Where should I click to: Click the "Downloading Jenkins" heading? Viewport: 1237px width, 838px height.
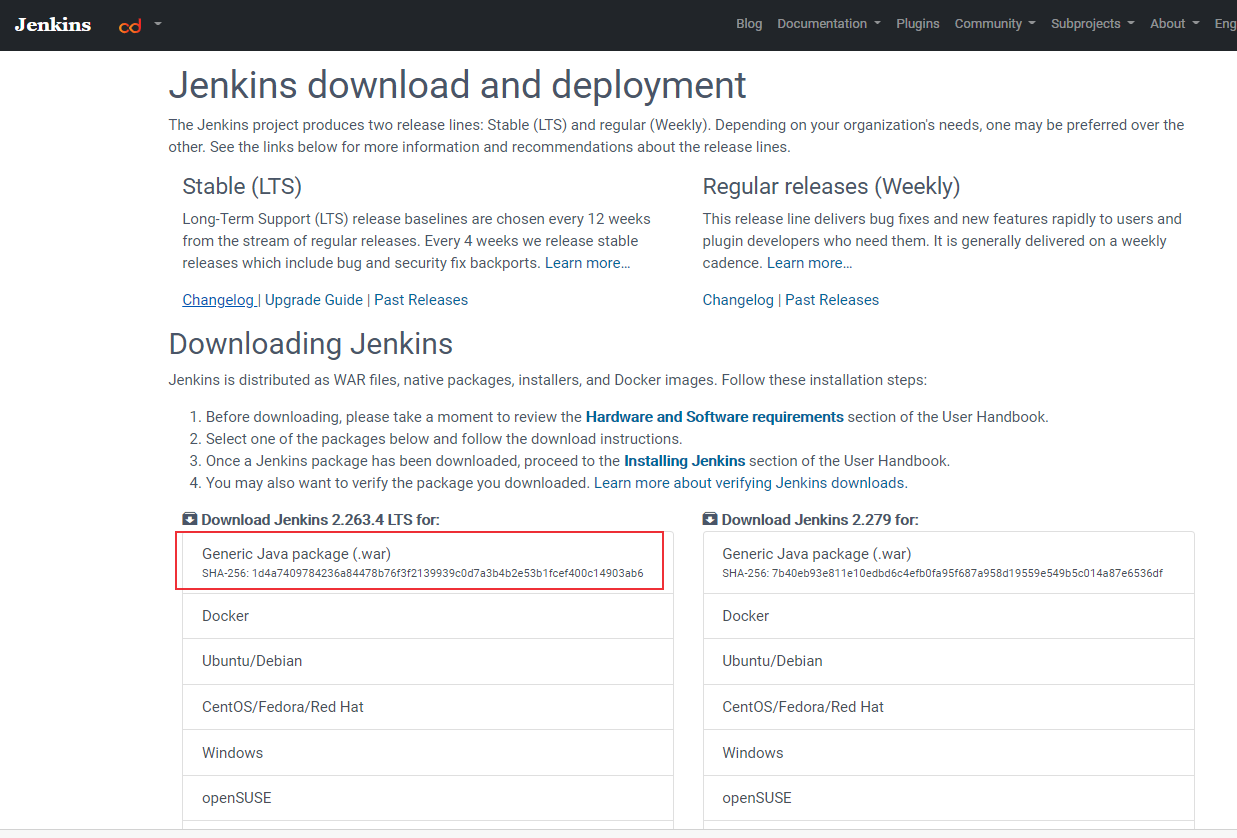pyautogui.click(x=311, y=344)
